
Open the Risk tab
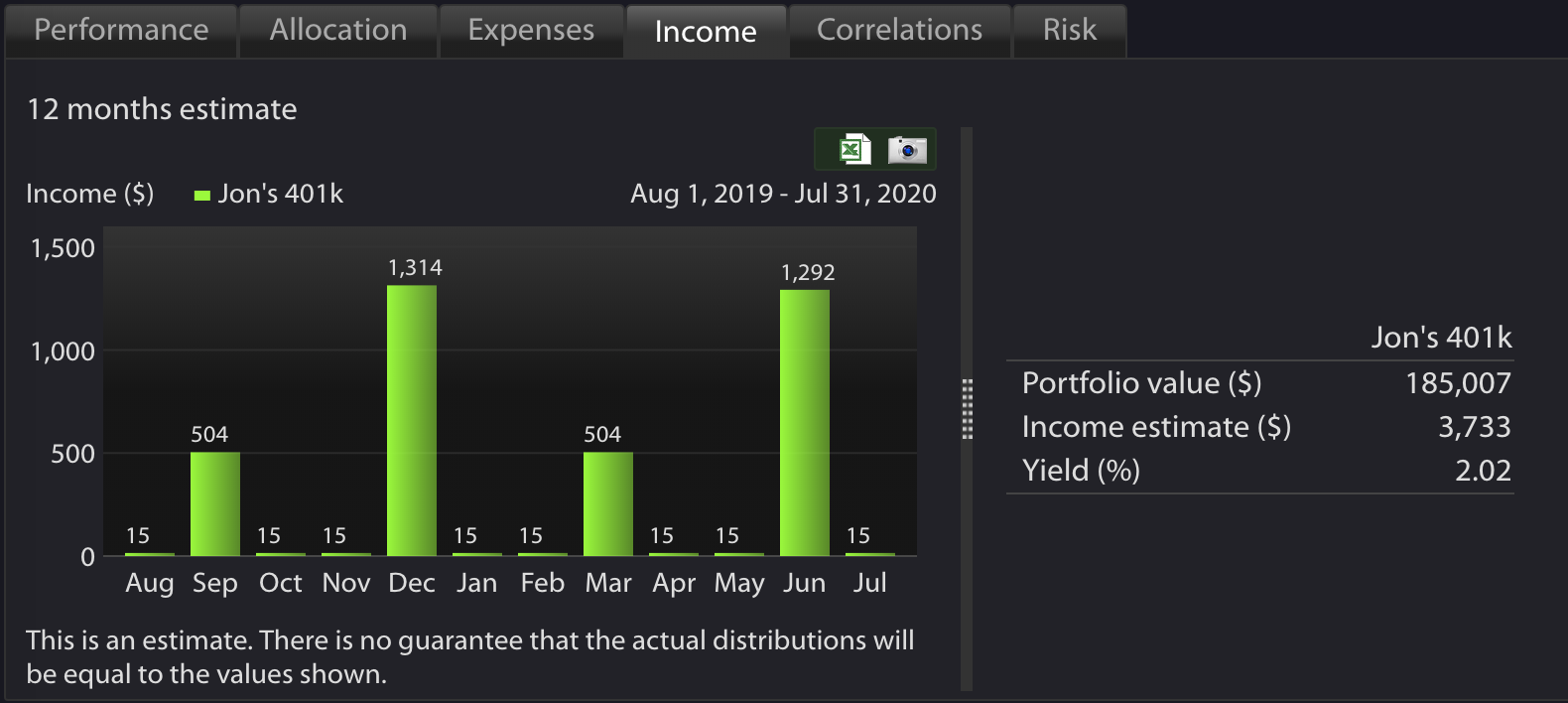tap(1070, 30)
